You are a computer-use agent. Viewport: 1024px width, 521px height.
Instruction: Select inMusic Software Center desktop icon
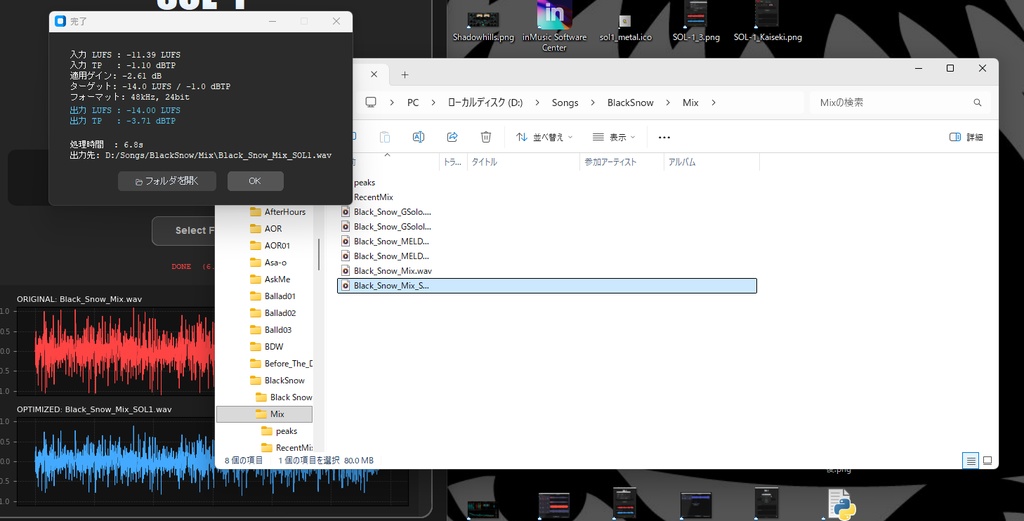point(554,26)
